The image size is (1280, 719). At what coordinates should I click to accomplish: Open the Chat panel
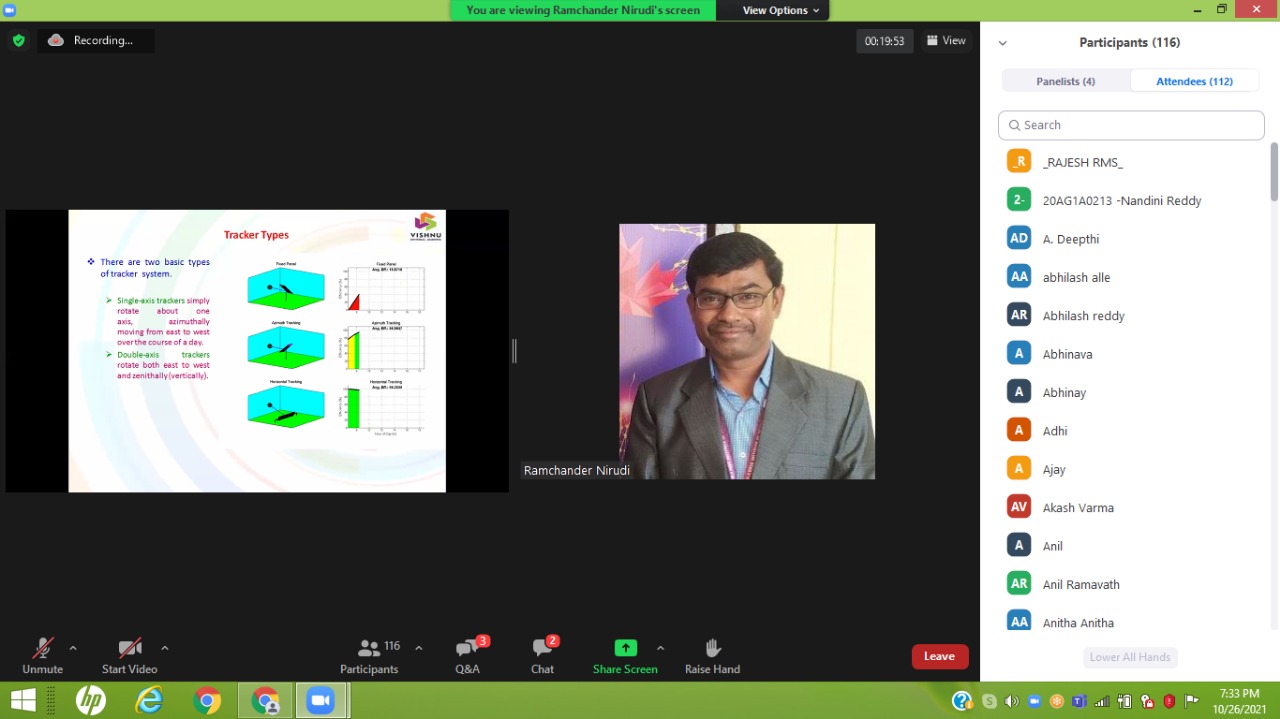(542, 656)
